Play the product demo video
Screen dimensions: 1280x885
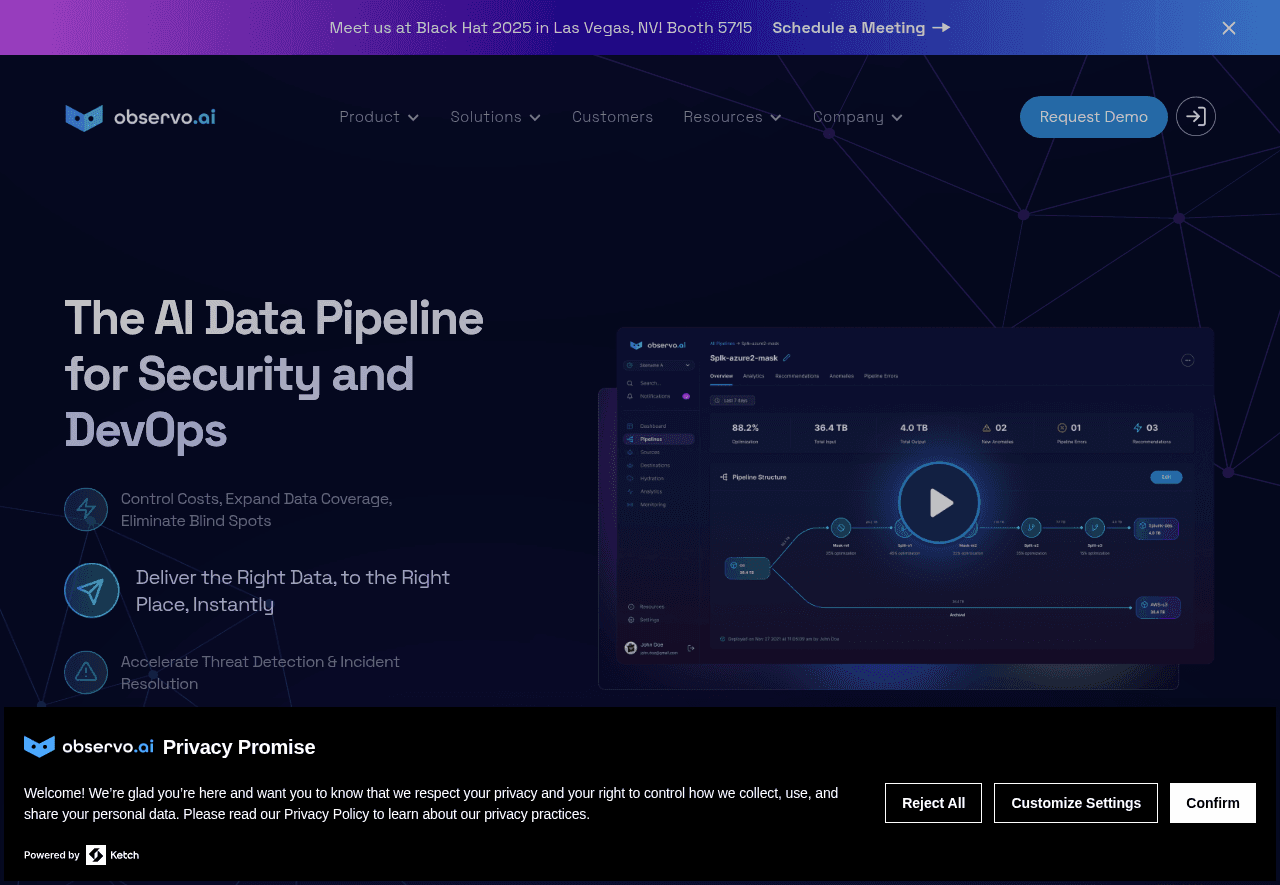[x=938, y=502]
